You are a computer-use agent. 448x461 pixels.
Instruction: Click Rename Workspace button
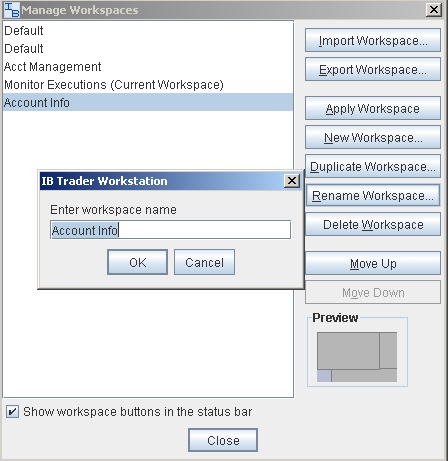(x=373, y=195)
